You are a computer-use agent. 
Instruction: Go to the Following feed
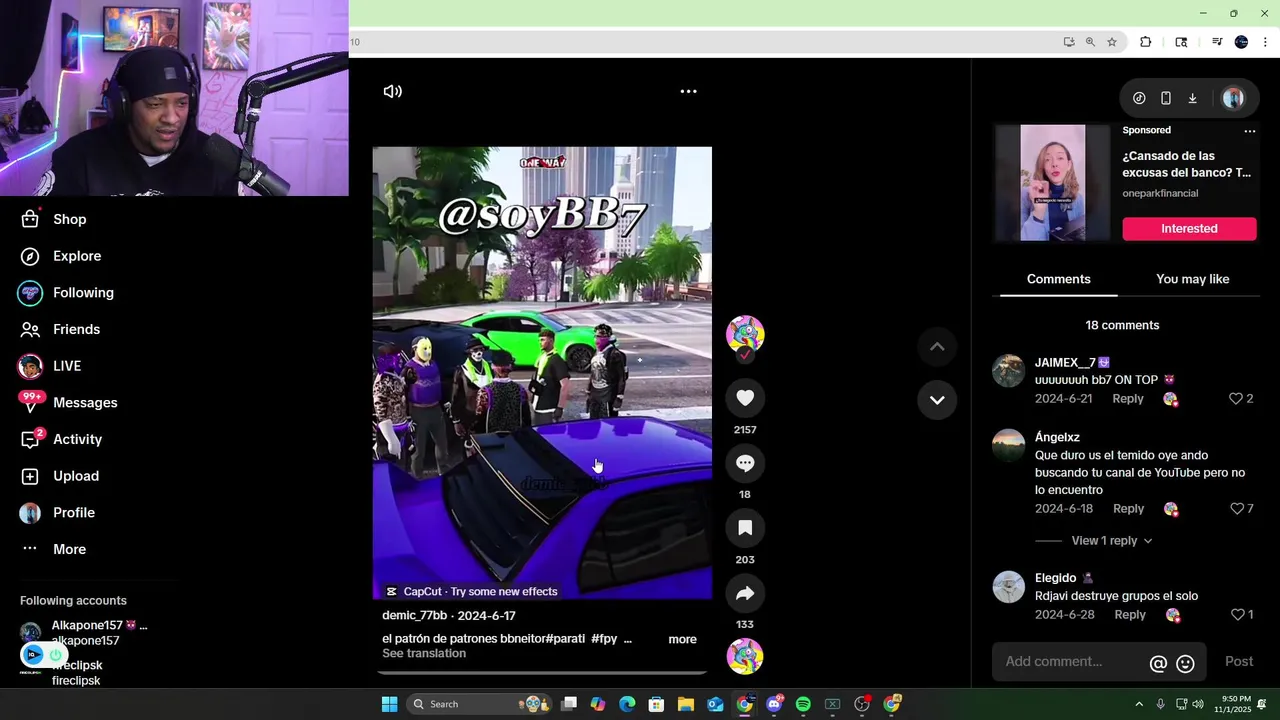click(67, 293)
